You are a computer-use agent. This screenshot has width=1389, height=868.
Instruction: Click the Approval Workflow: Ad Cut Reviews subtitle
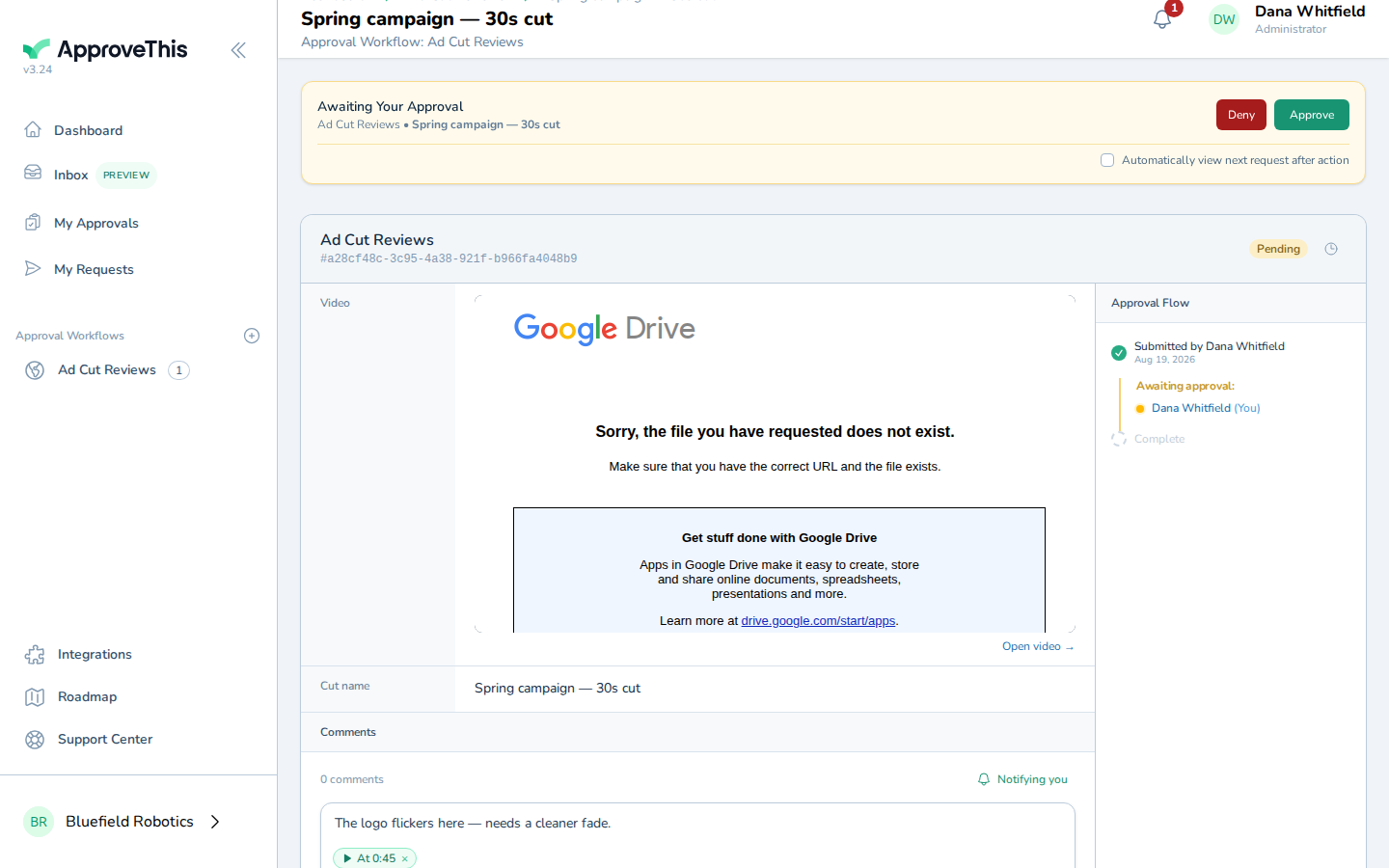[x=412, y=42]
